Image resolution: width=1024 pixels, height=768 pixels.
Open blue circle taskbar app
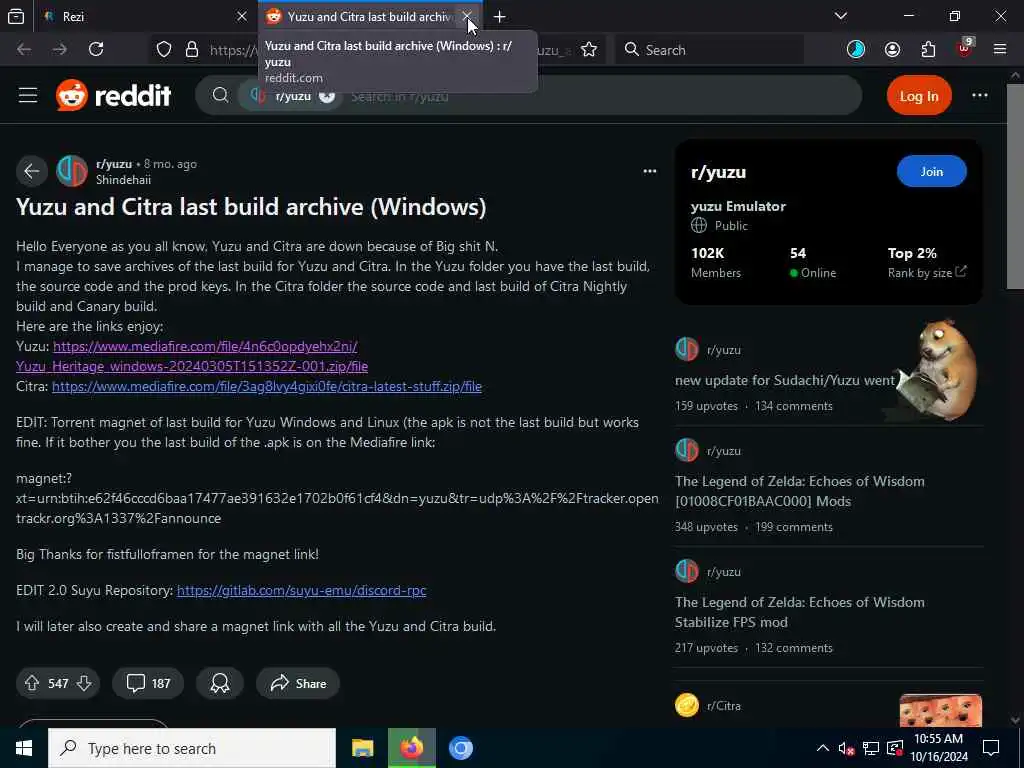(460, 748)
